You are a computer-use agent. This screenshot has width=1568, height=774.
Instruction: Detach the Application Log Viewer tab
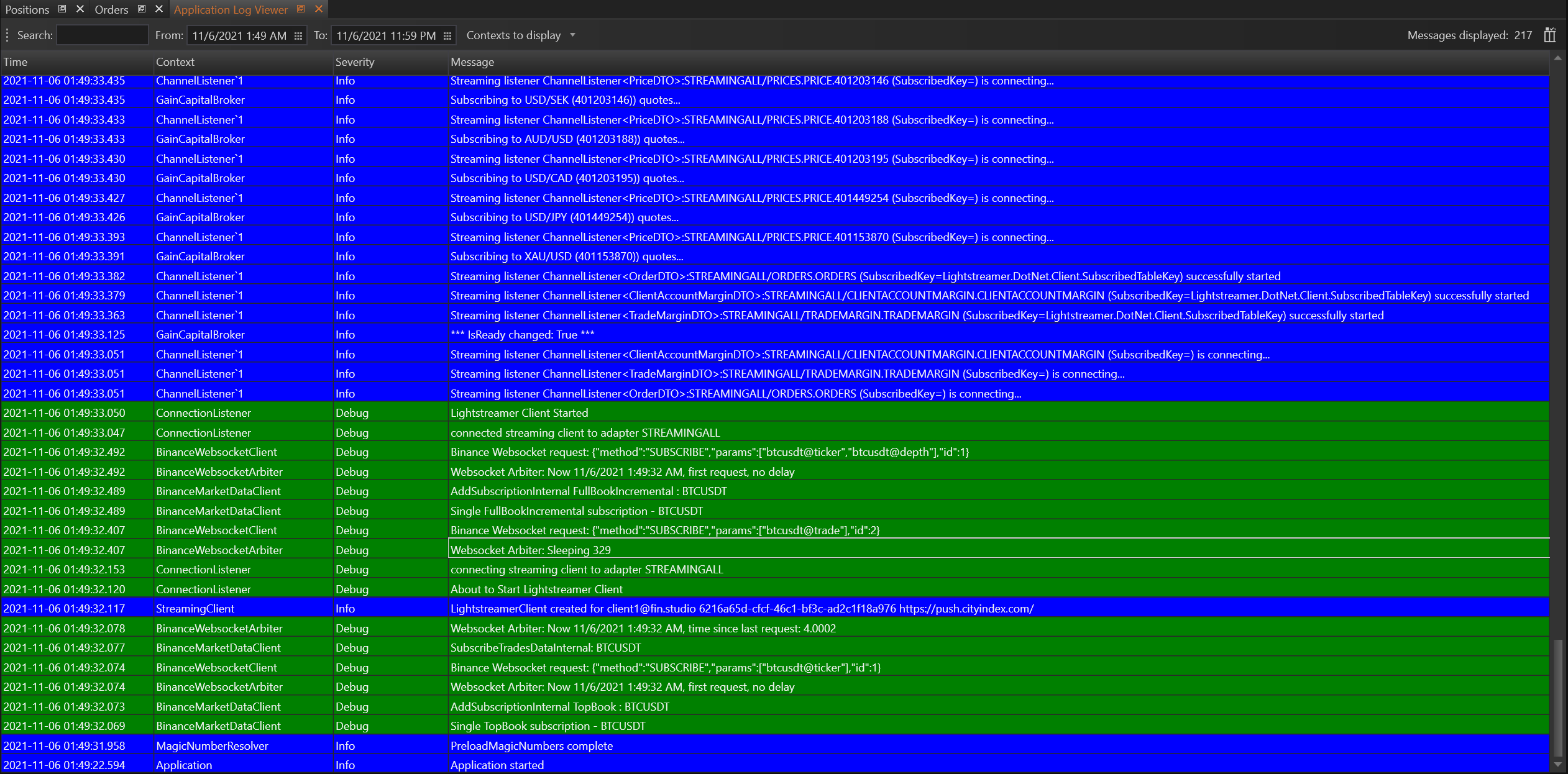(x=301, y=9)
